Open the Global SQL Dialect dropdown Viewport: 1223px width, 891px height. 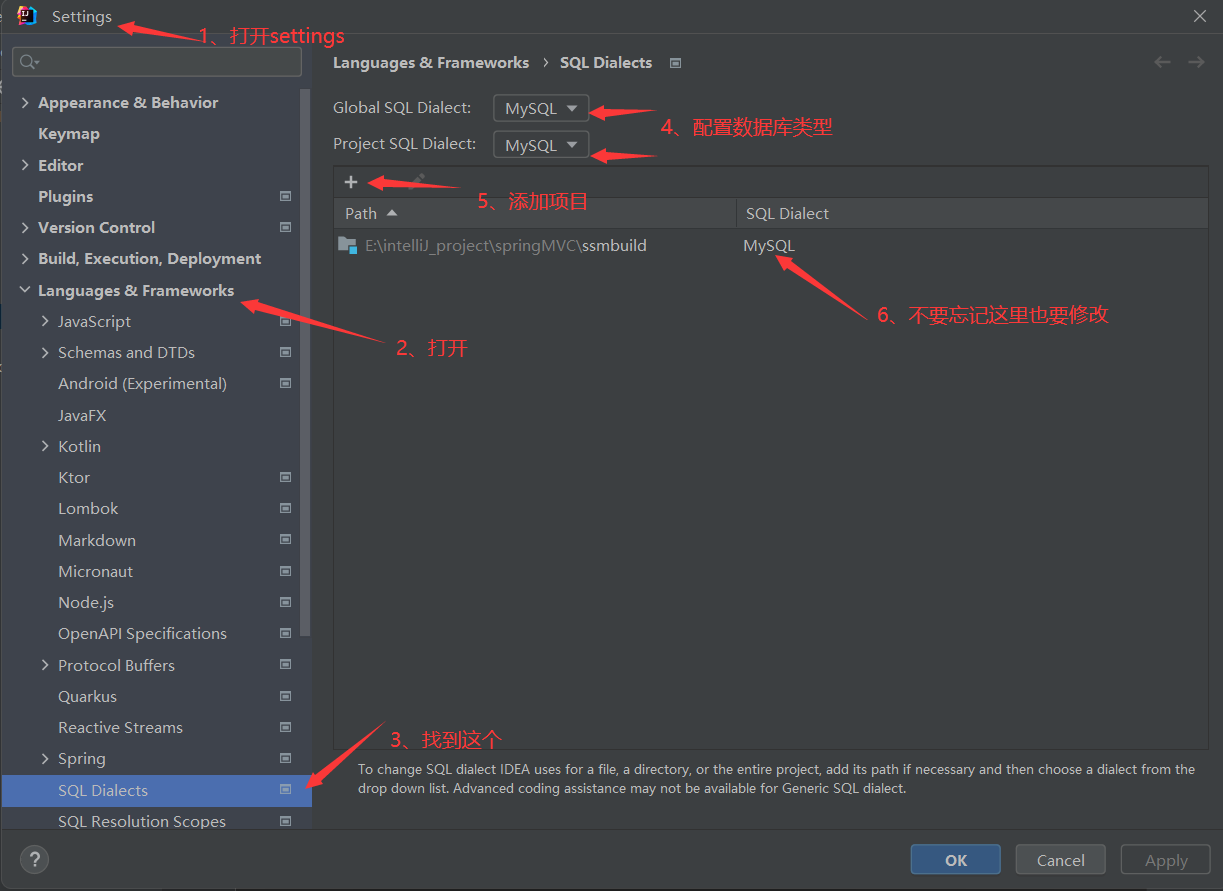point(541,108)
